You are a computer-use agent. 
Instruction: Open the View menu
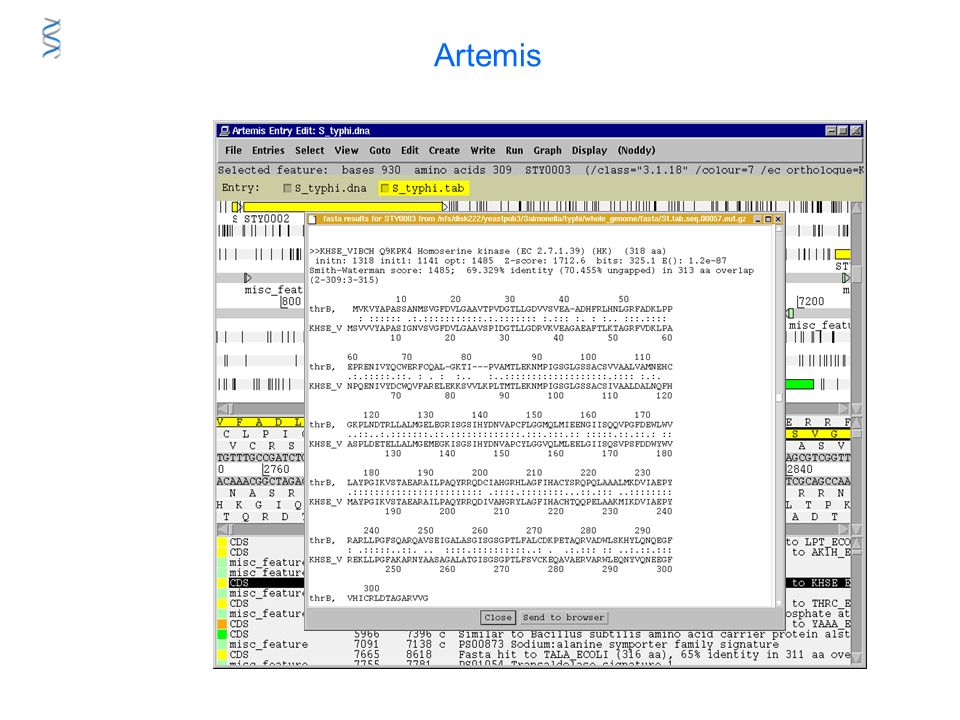tap(346, 150)
